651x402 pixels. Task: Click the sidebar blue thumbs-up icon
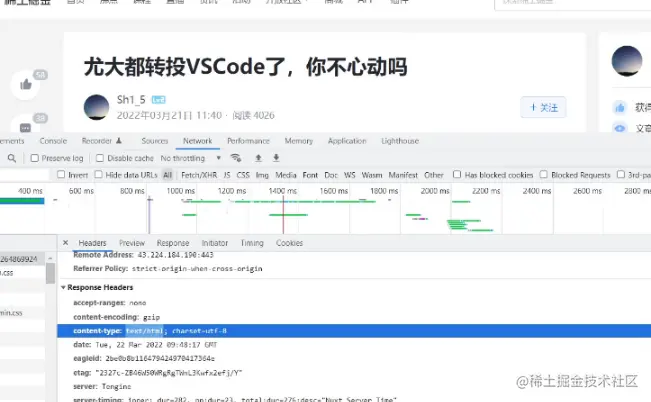(619, 108)
